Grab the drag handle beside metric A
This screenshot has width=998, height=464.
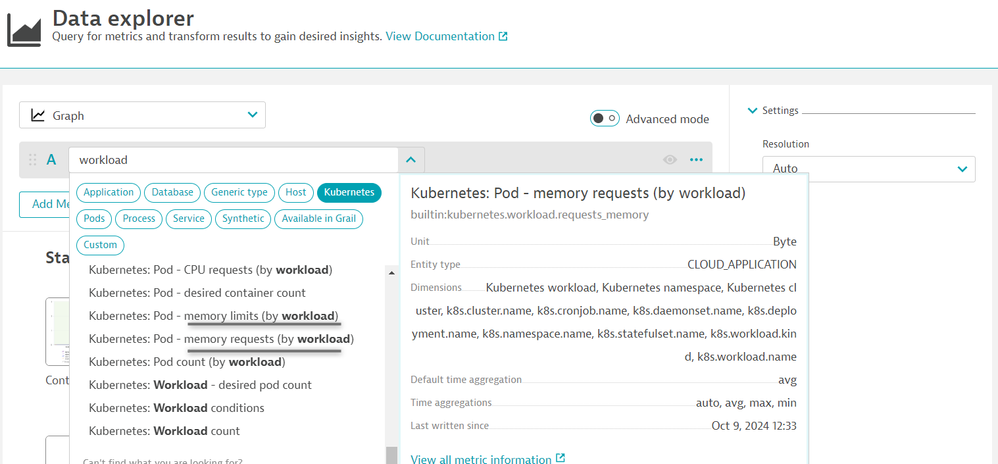pyautogui.click(x=33, y=160)
